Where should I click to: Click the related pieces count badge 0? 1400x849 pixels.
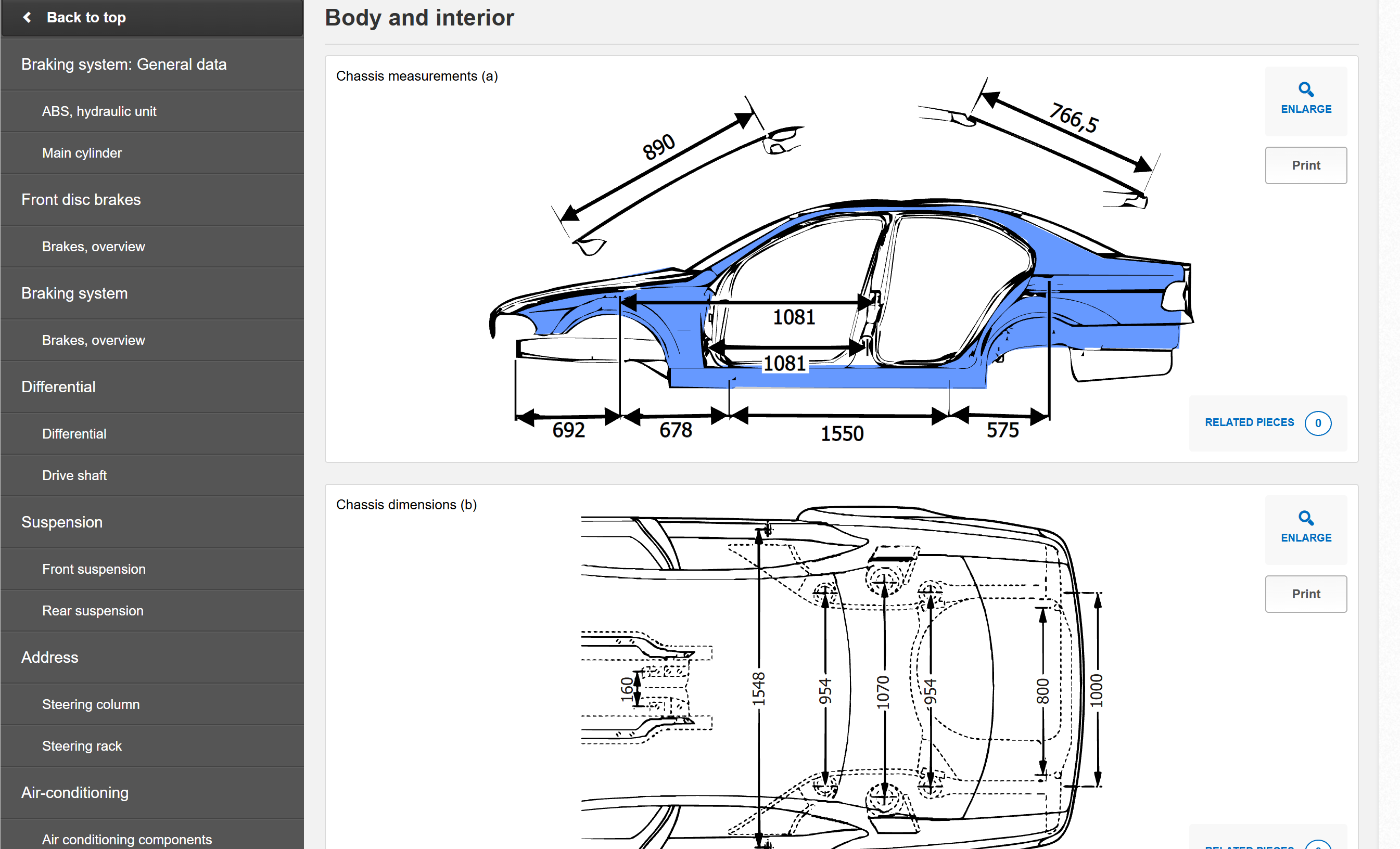coord(1318,423)
